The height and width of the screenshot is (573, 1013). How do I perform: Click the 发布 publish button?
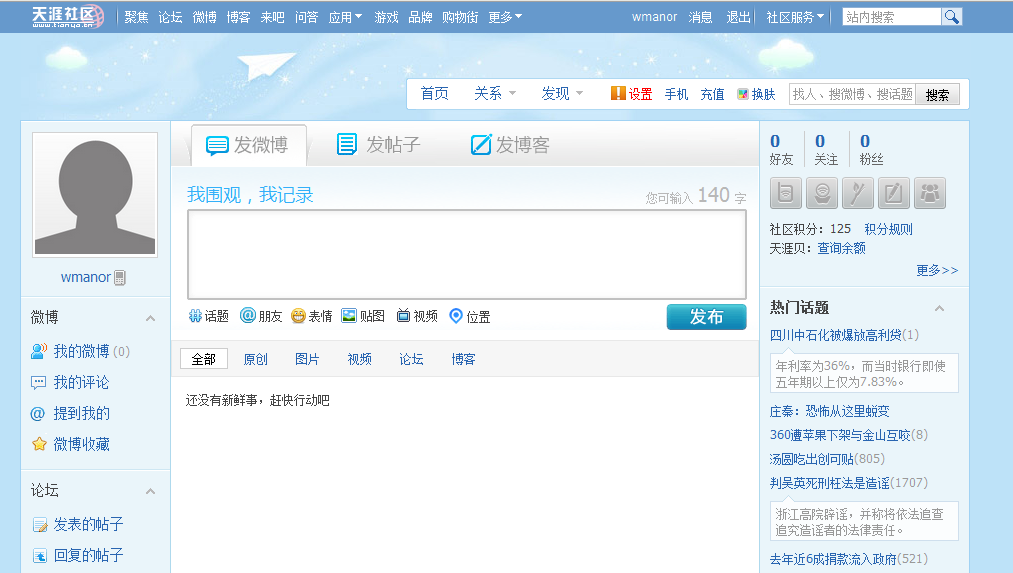(x=706, y=317)
